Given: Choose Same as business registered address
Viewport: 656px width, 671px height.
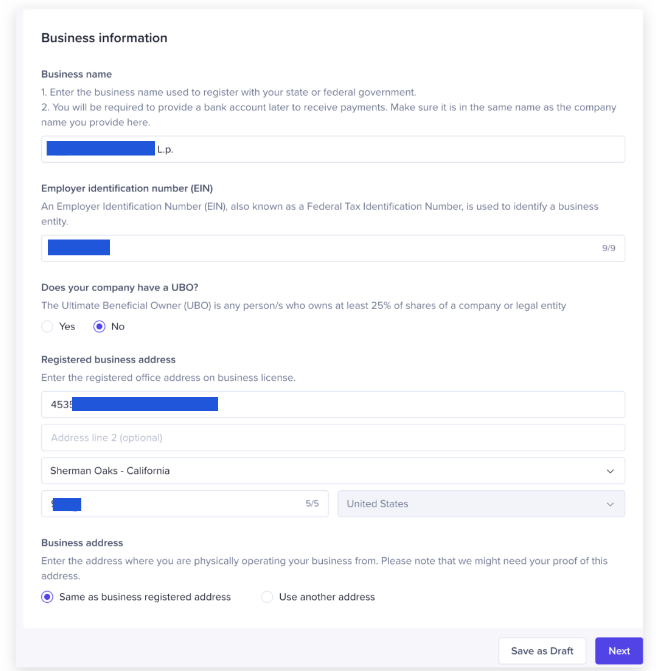Looking at the screenshot, I should [48, 597].
